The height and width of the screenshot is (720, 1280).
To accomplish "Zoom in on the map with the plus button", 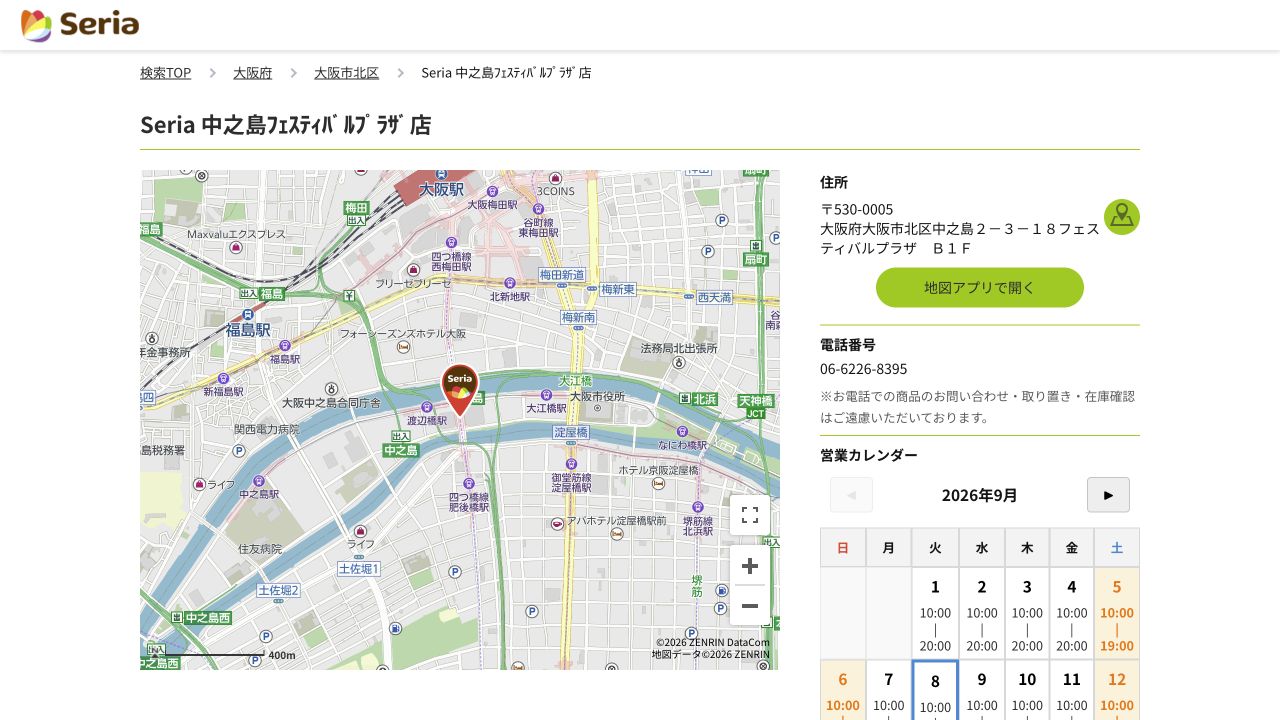I will 750,565.
